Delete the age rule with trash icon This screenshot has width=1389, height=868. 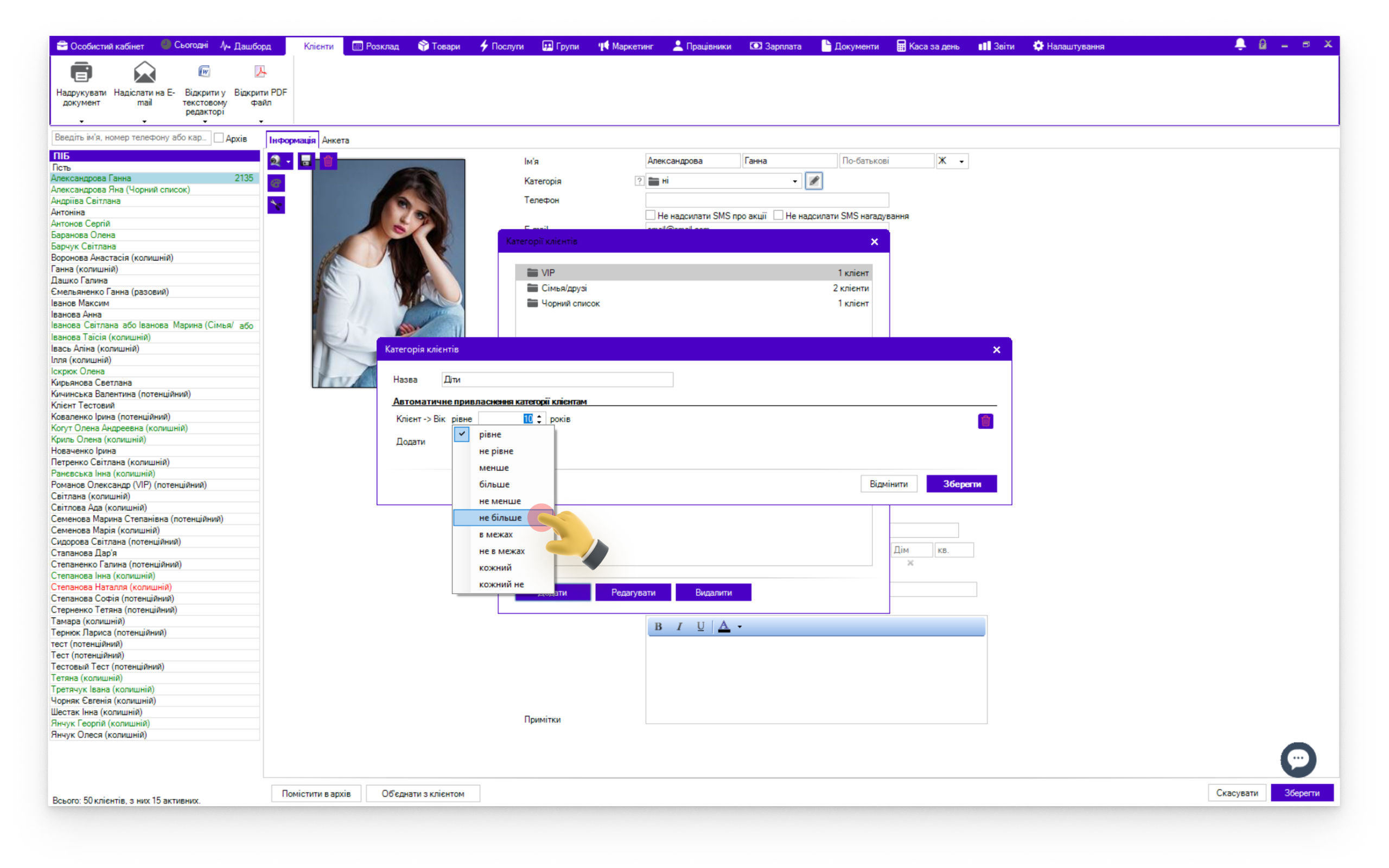(x=985, y=422)
